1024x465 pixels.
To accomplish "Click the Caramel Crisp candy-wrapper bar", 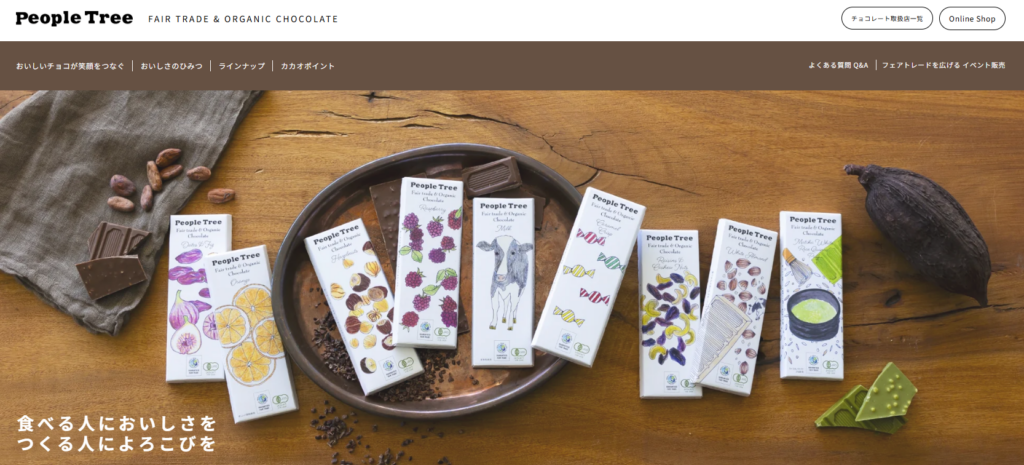I will point(588,276).
